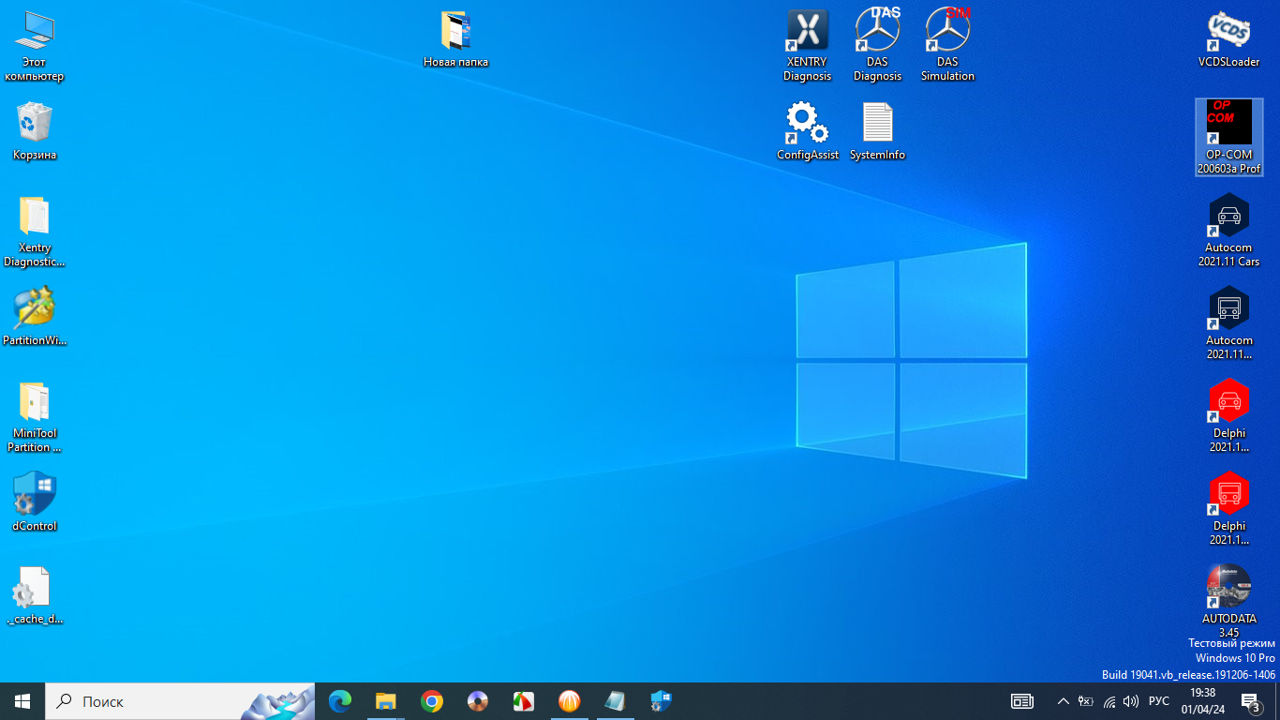Select the DAS Diagnosis desktop shortcut
1280x720 pixels.
coord(877,44)
